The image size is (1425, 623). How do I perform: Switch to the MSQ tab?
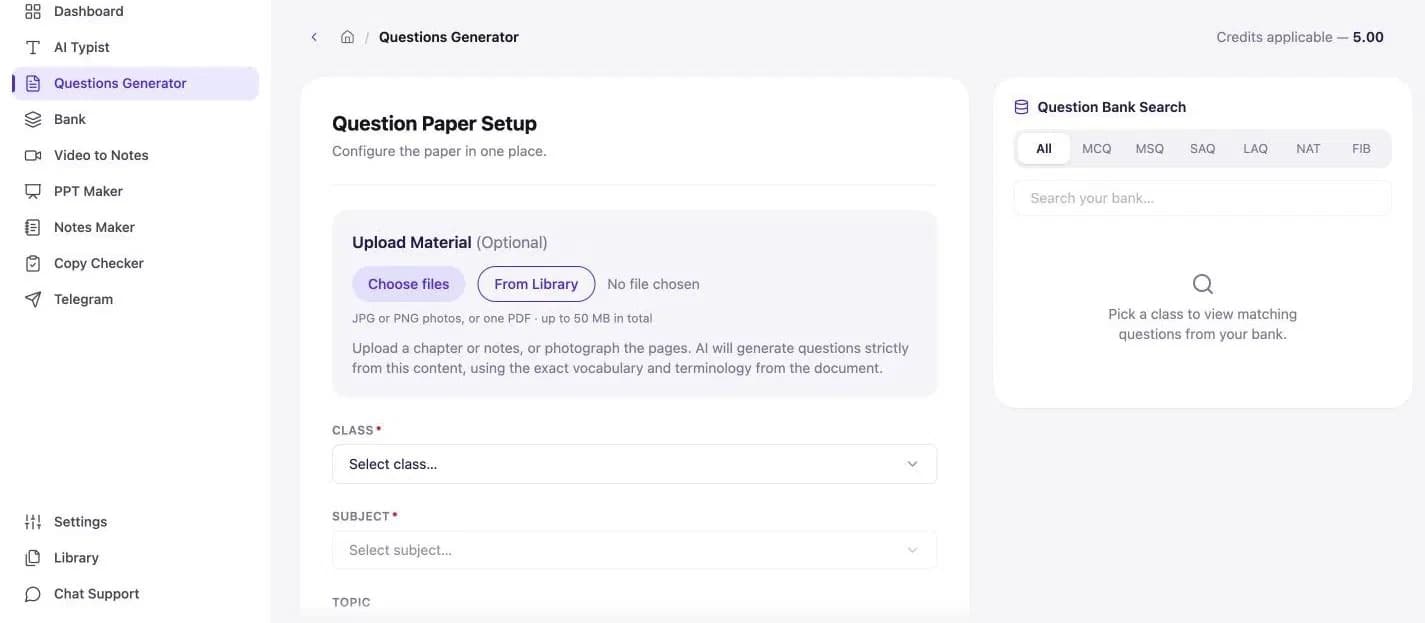pos(1150,148)
